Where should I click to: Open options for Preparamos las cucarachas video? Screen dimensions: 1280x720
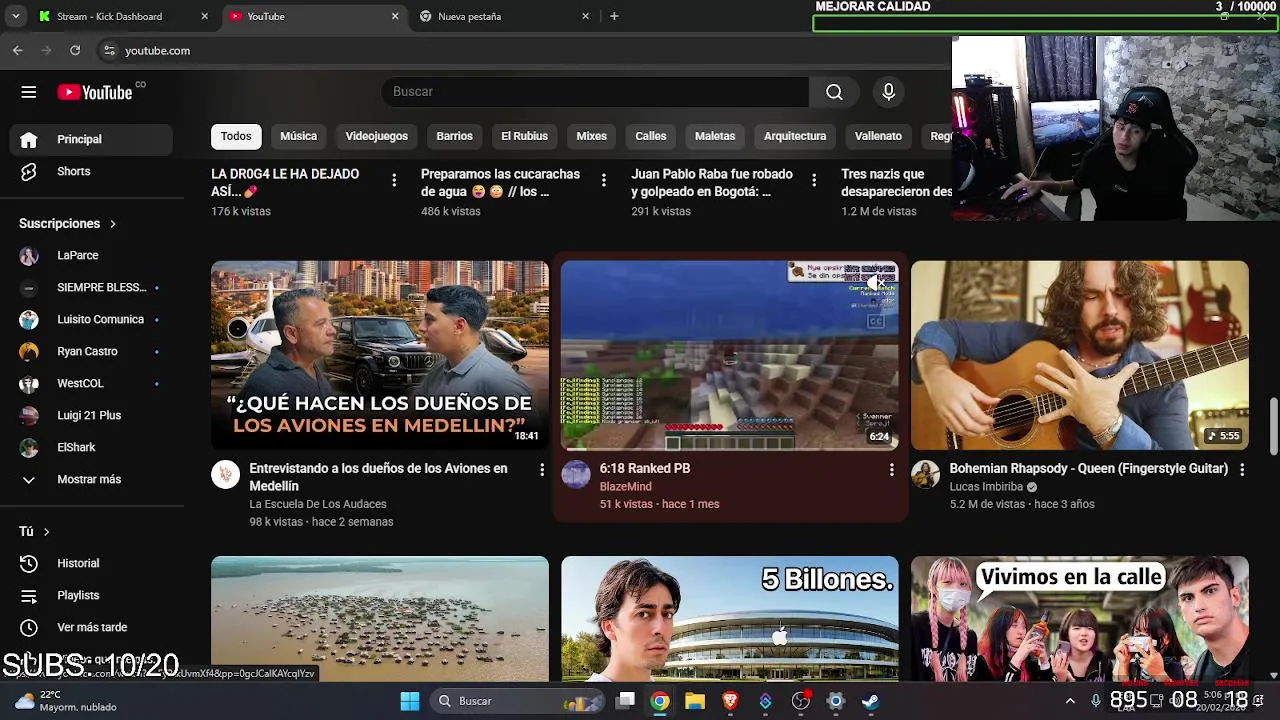[603, 180]
